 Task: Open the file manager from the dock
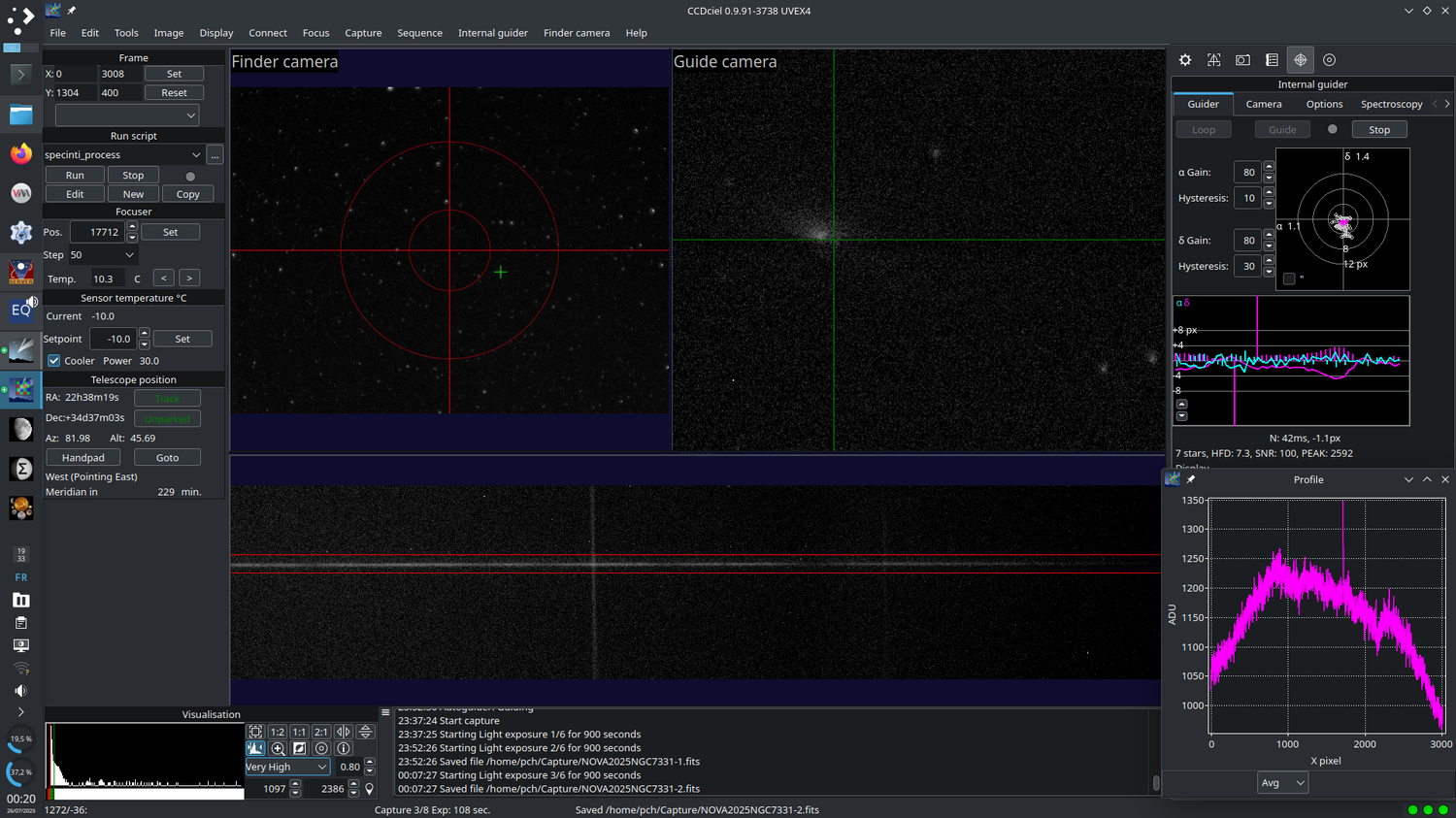[x=20, y=115]
